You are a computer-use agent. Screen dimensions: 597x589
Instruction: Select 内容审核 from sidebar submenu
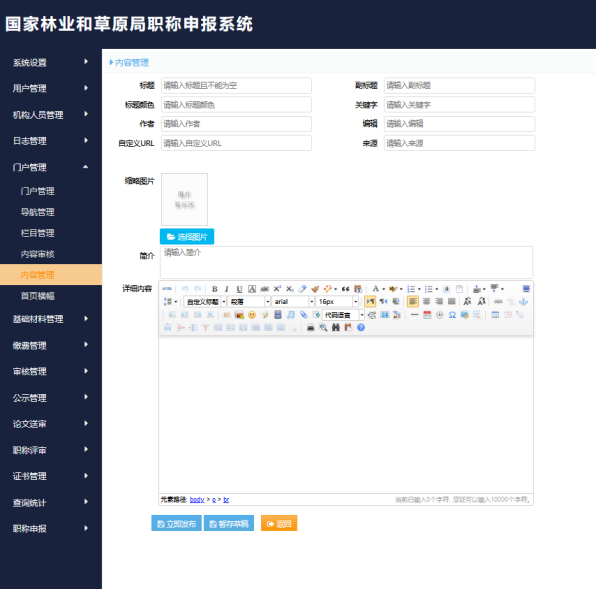pyautogui.click(x=38, y=254)
